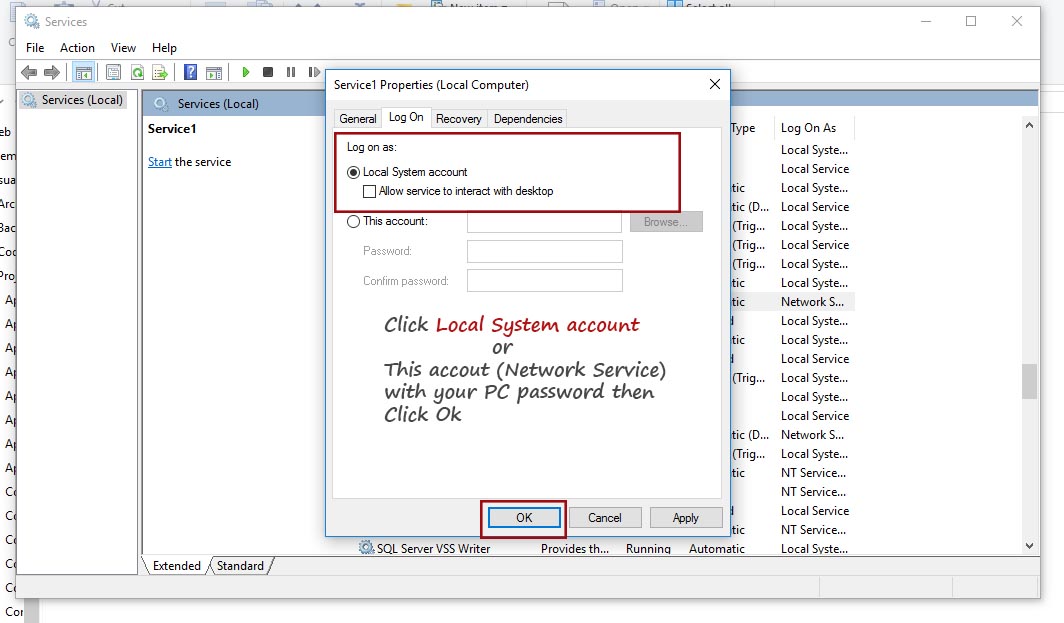Toggle Show/Hide Action Pane toolbar icon
The image size is (1064, 623).
(214, 72)
